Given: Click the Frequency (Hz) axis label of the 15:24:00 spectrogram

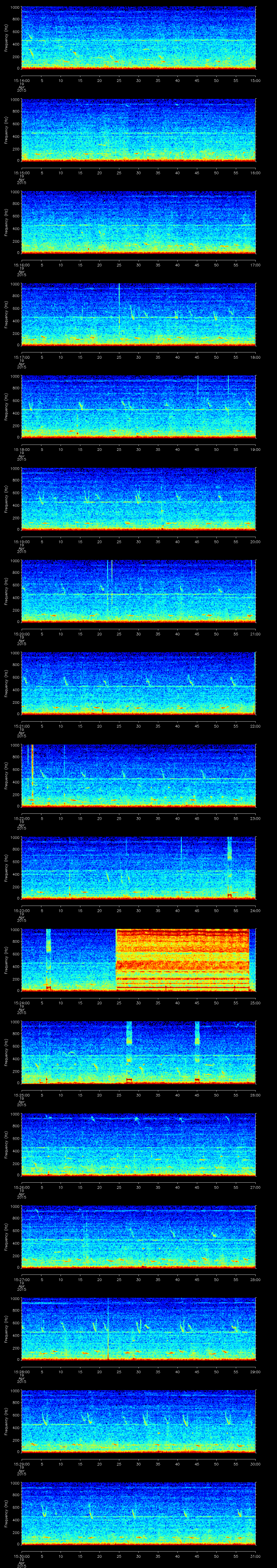Looking at the screenshot, I should [6, 960].
